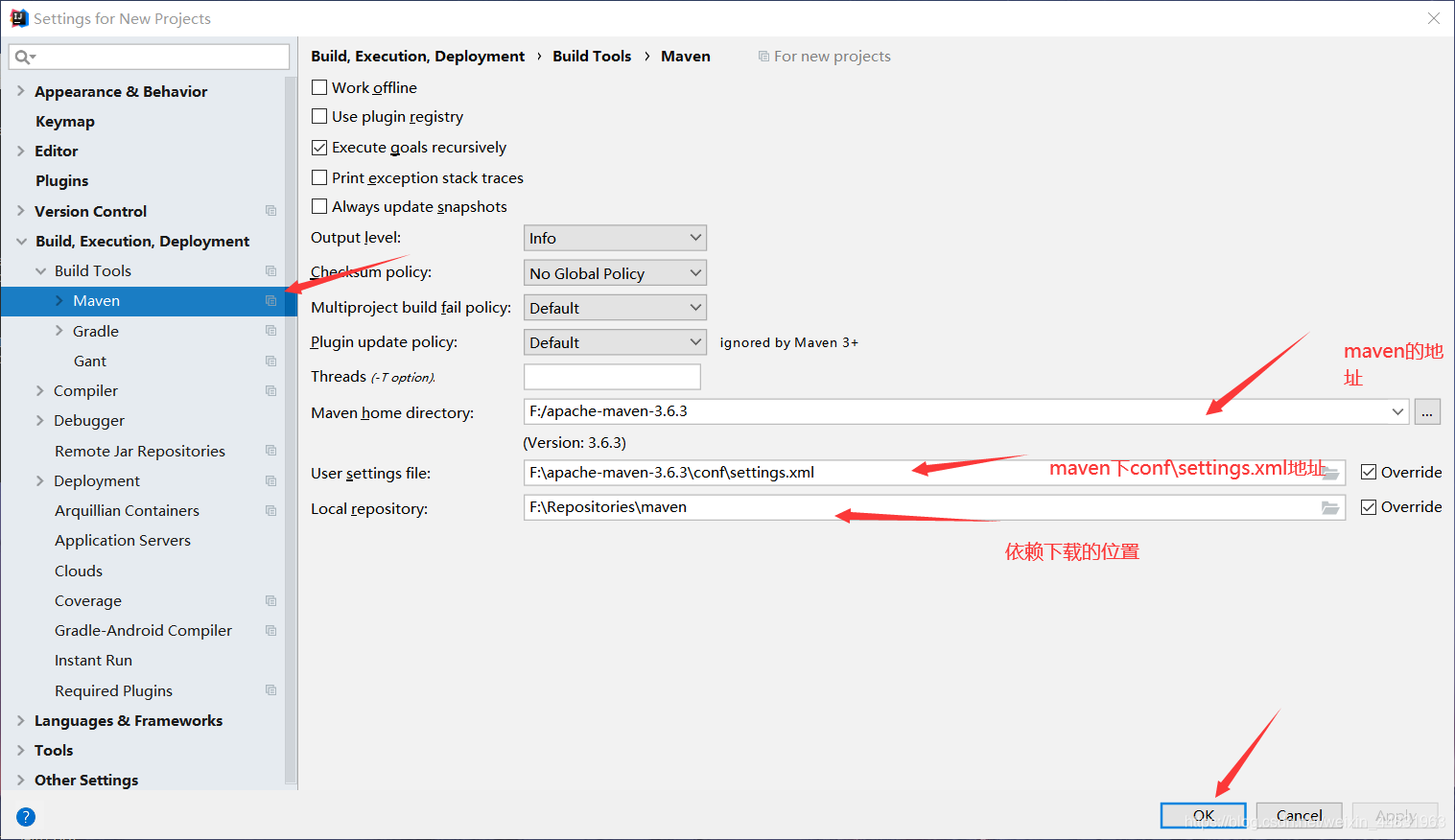Expand the Tools section
This screenshot has width=1455, height=840.
(x=20, y=750)
